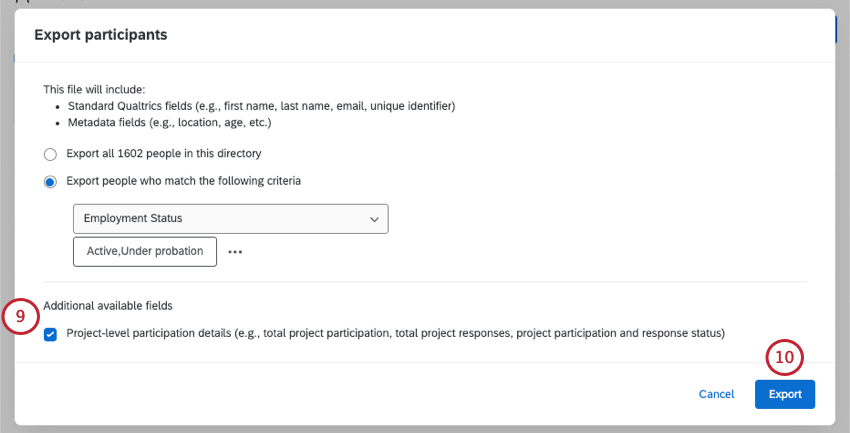Click the red step 9 annotation circle
The height and width of the screenshot is (433, 850).
click(20, 317)
